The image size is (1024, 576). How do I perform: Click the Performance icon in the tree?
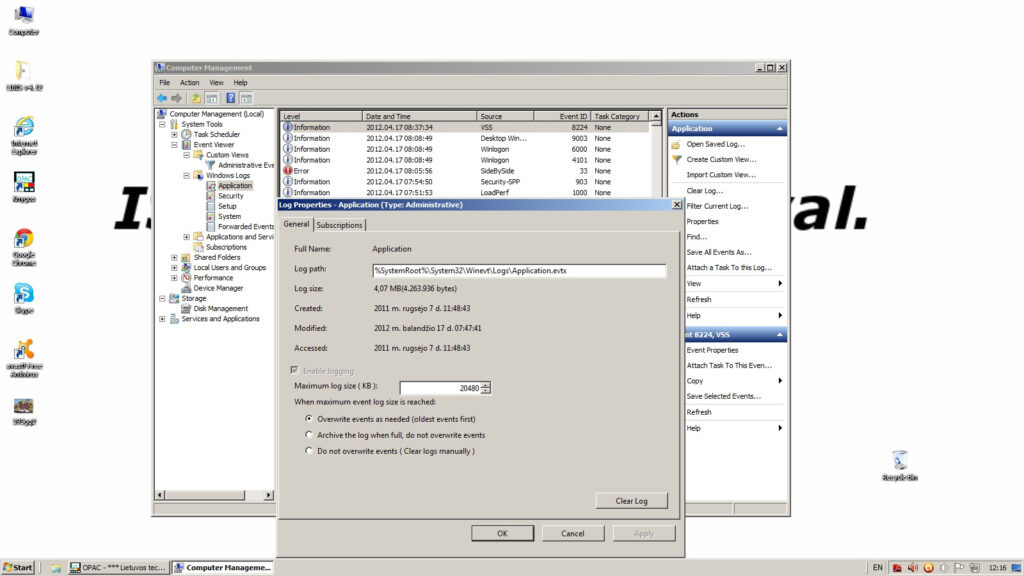pos(186,278)
